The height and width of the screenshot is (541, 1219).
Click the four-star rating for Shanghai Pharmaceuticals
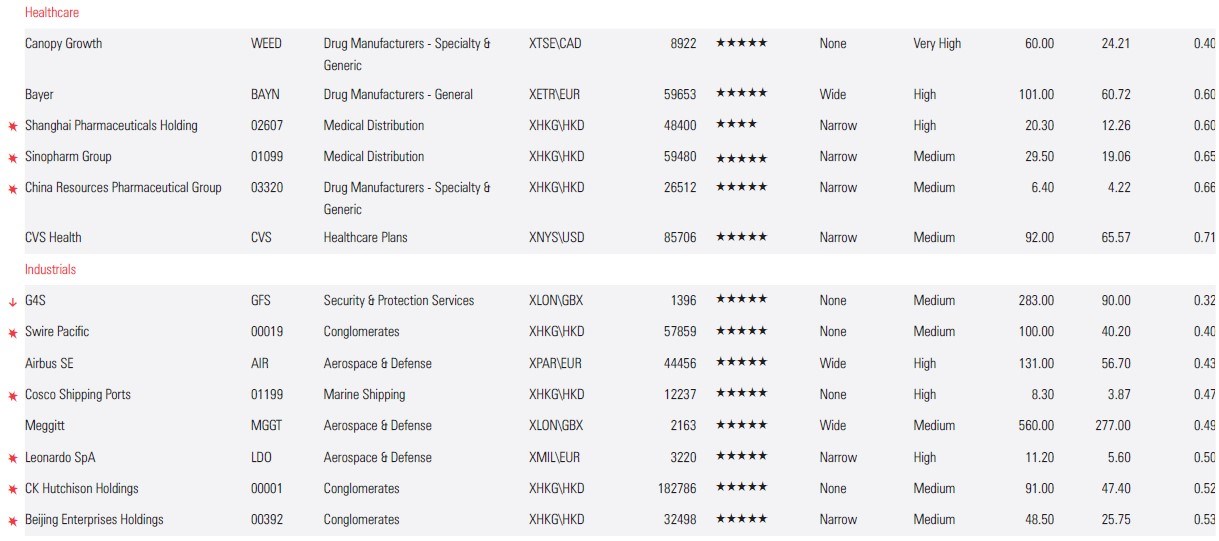pos(736,125)
